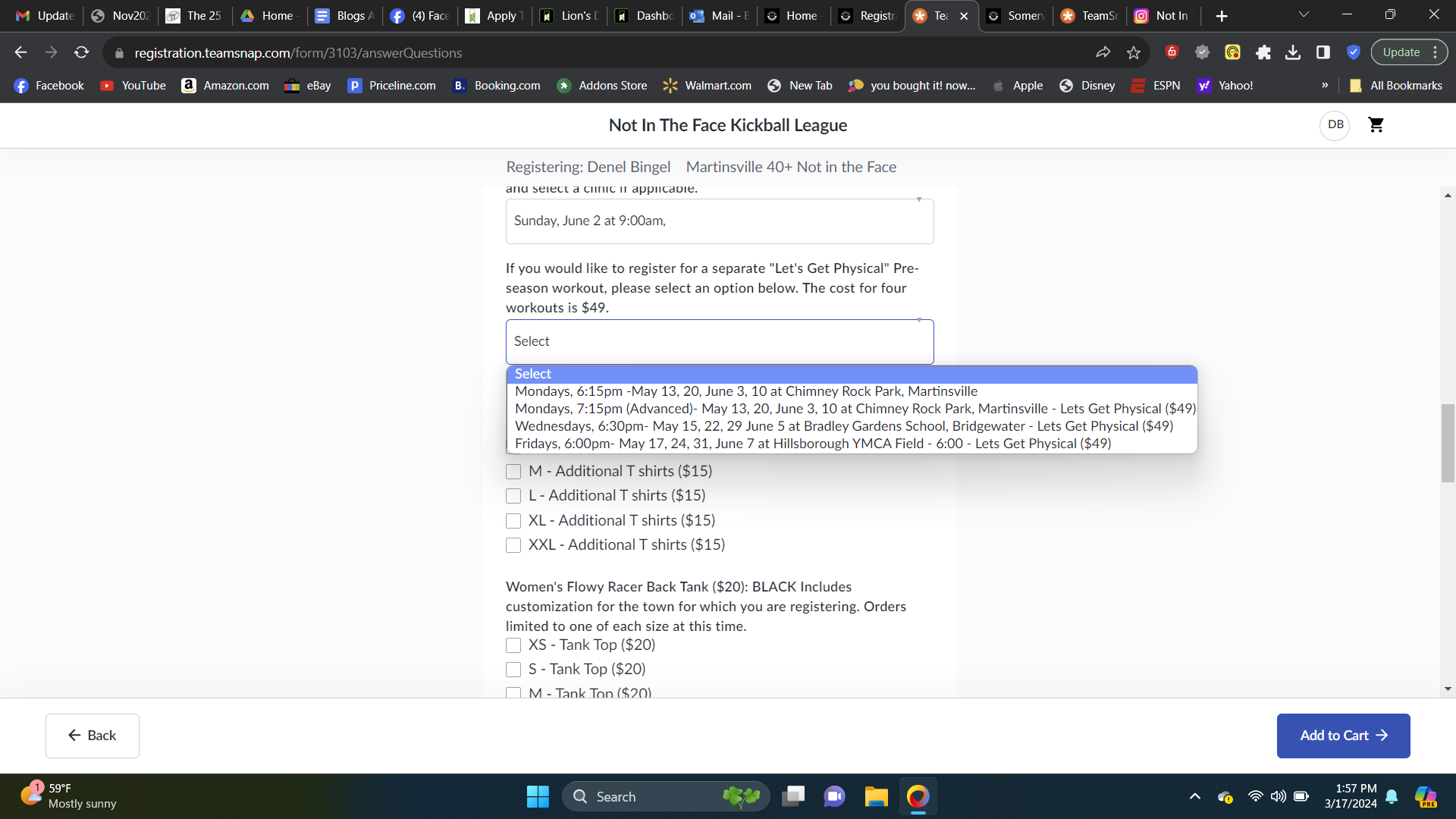Switch to the Registration tab
Screen dimensions: 1456x819
(x=868, y=16)
